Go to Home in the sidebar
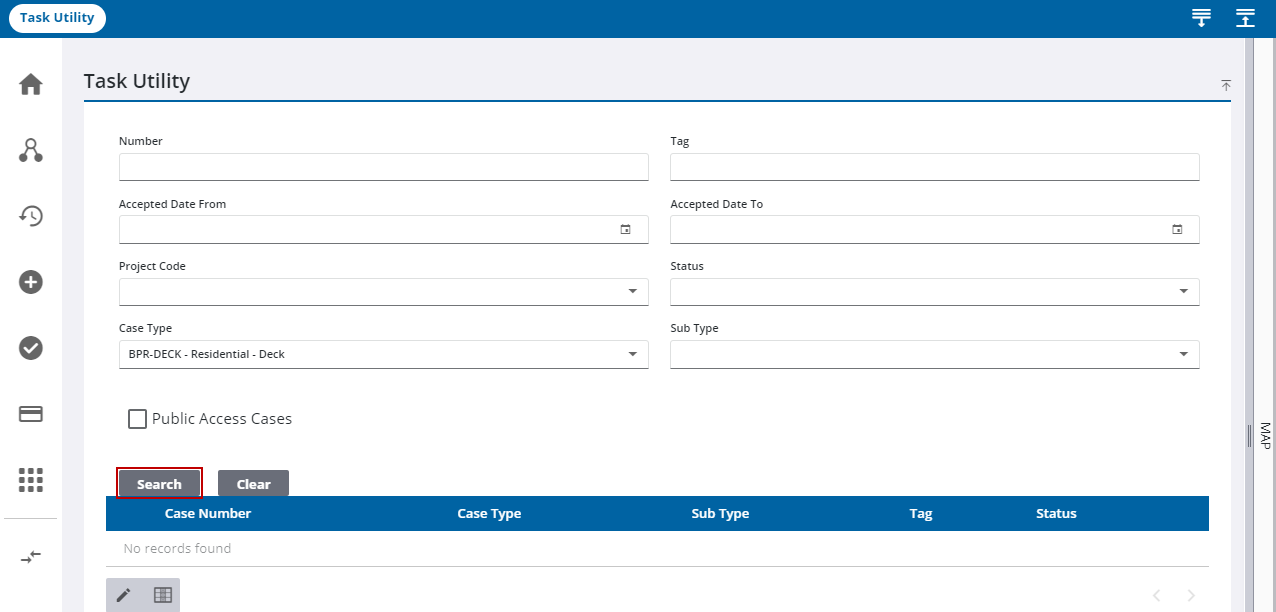The image size is (1276, 612). (31, 85)
